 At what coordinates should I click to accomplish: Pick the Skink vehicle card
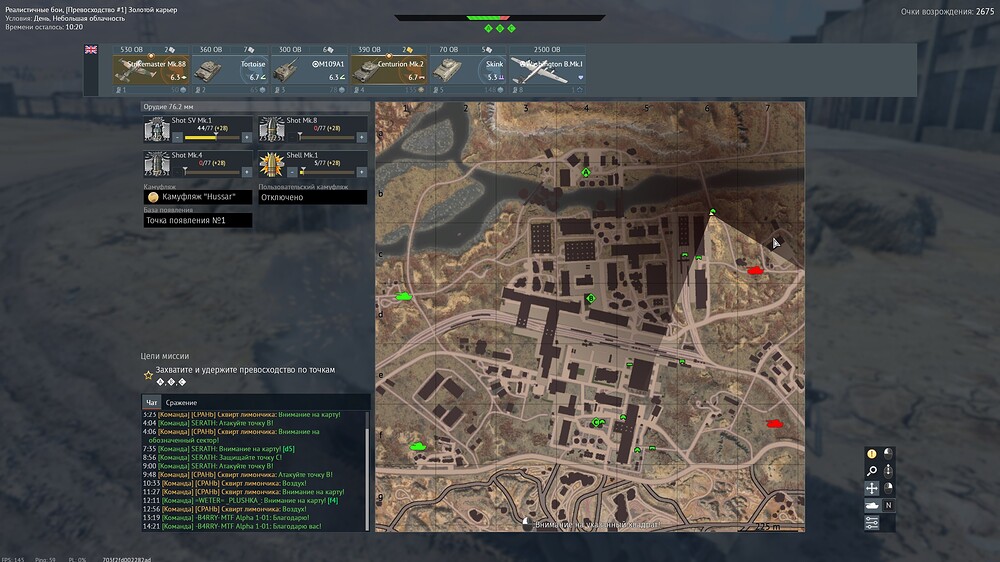[x=467, y=70]
